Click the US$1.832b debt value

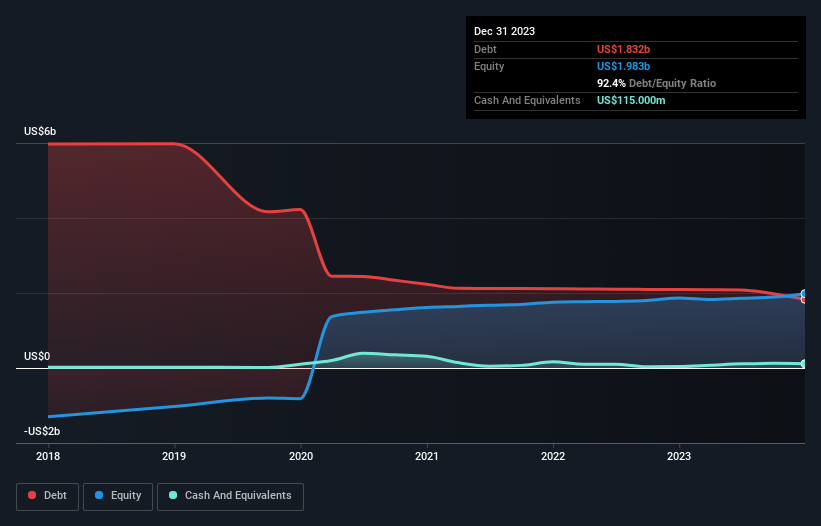pos(623,49)
